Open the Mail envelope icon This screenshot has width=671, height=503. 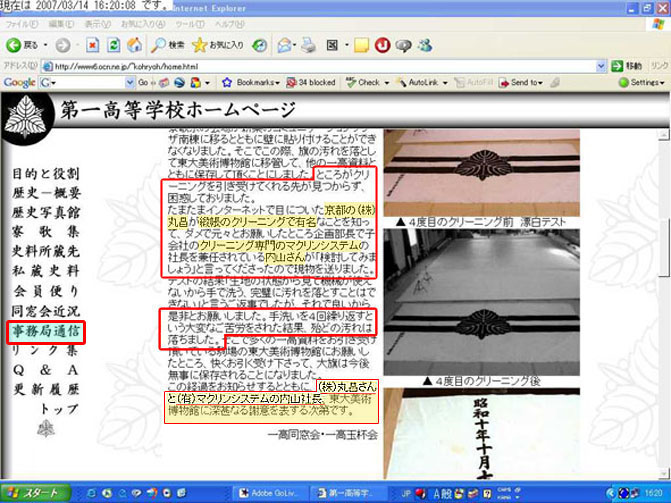pyautogui.click(x=284, y=45)
